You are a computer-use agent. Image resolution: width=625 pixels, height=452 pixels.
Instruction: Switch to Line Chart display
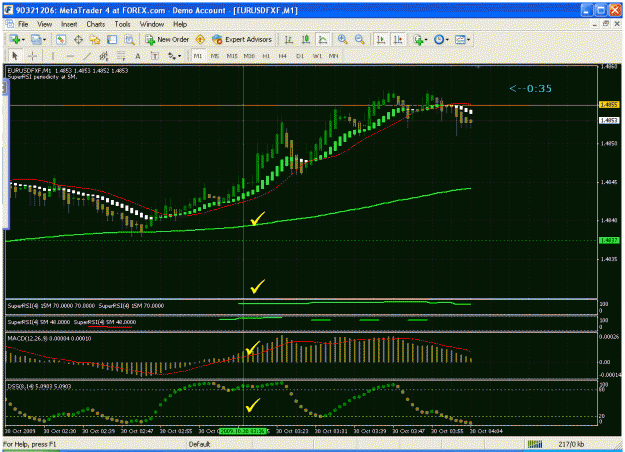pos(322,39)
